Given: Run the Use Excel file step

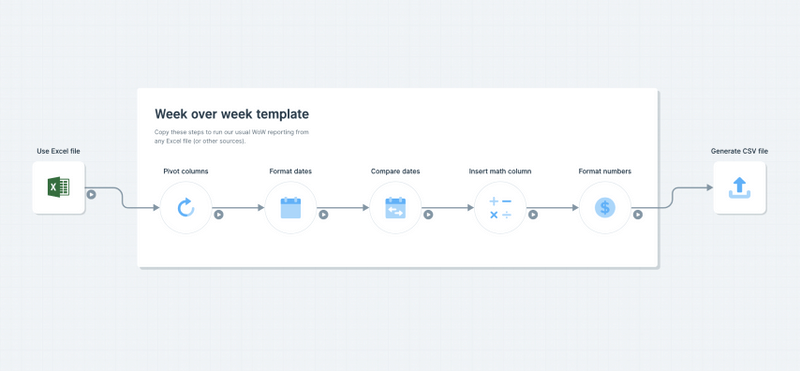Looking at the screenshot, I should point(91,194).
